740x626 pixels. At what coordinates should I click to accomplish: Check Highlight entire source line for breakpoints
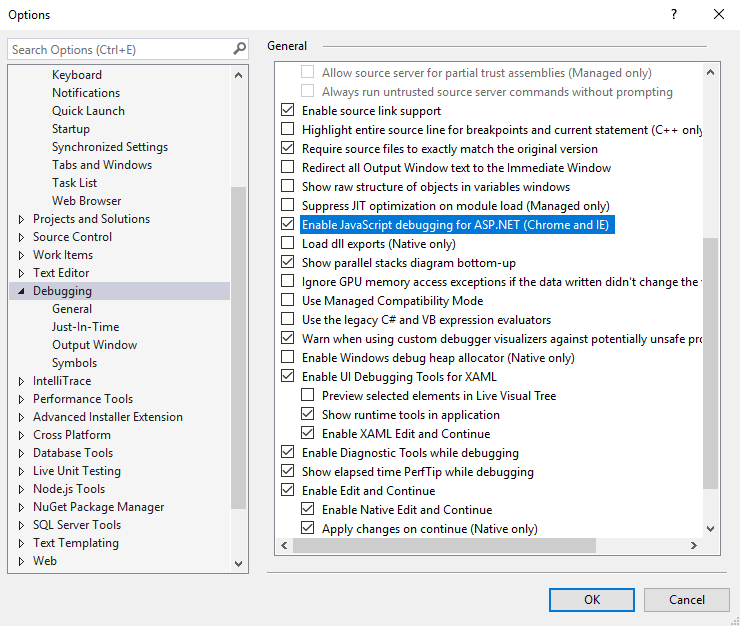coord(287,129)
